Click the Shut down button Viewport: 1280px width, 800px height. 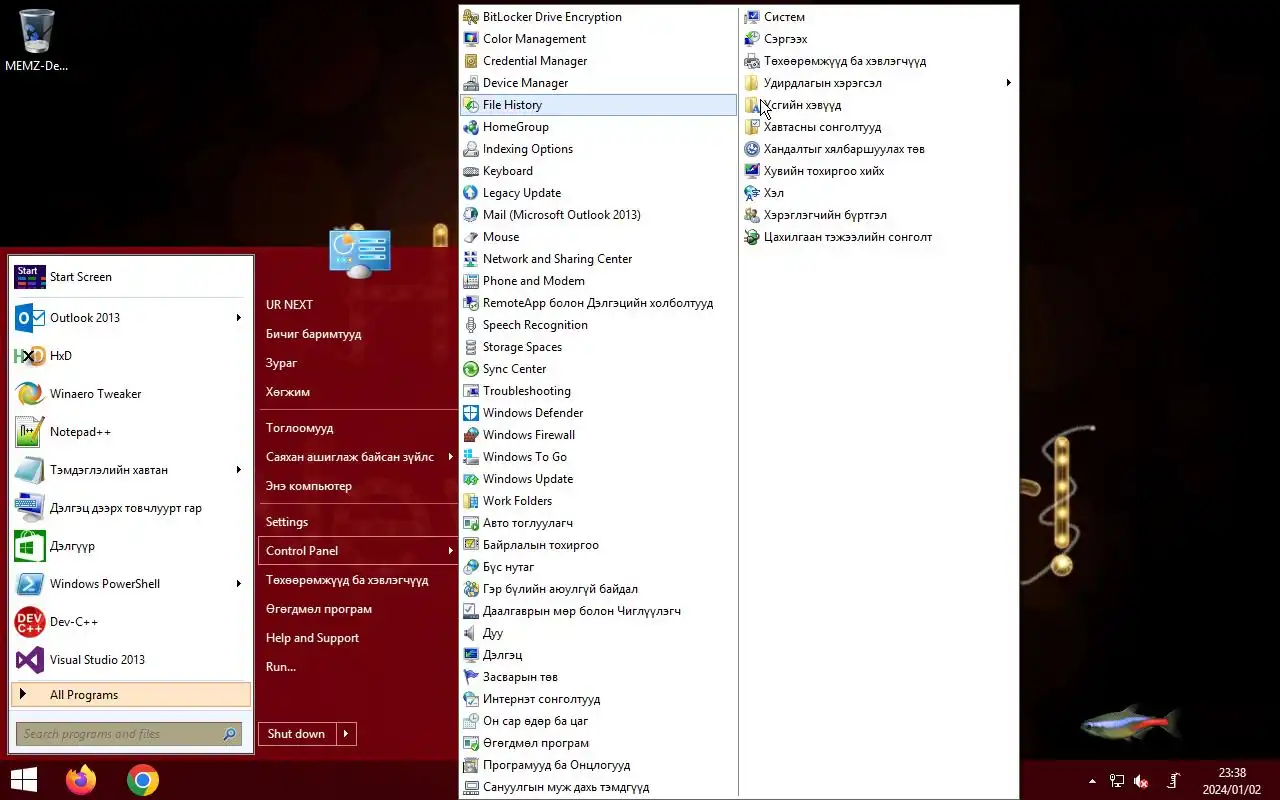point(297,734)
